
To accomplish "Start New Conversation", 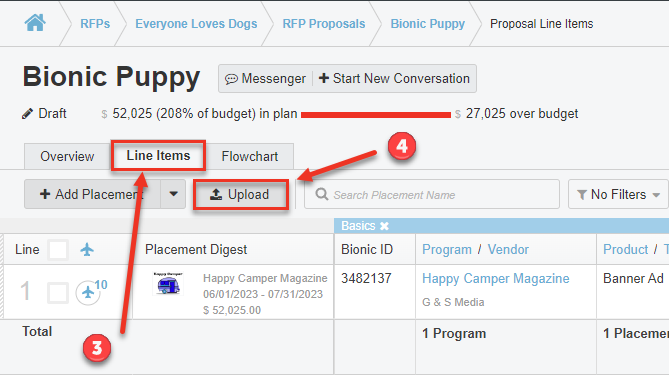I will 394,78.
